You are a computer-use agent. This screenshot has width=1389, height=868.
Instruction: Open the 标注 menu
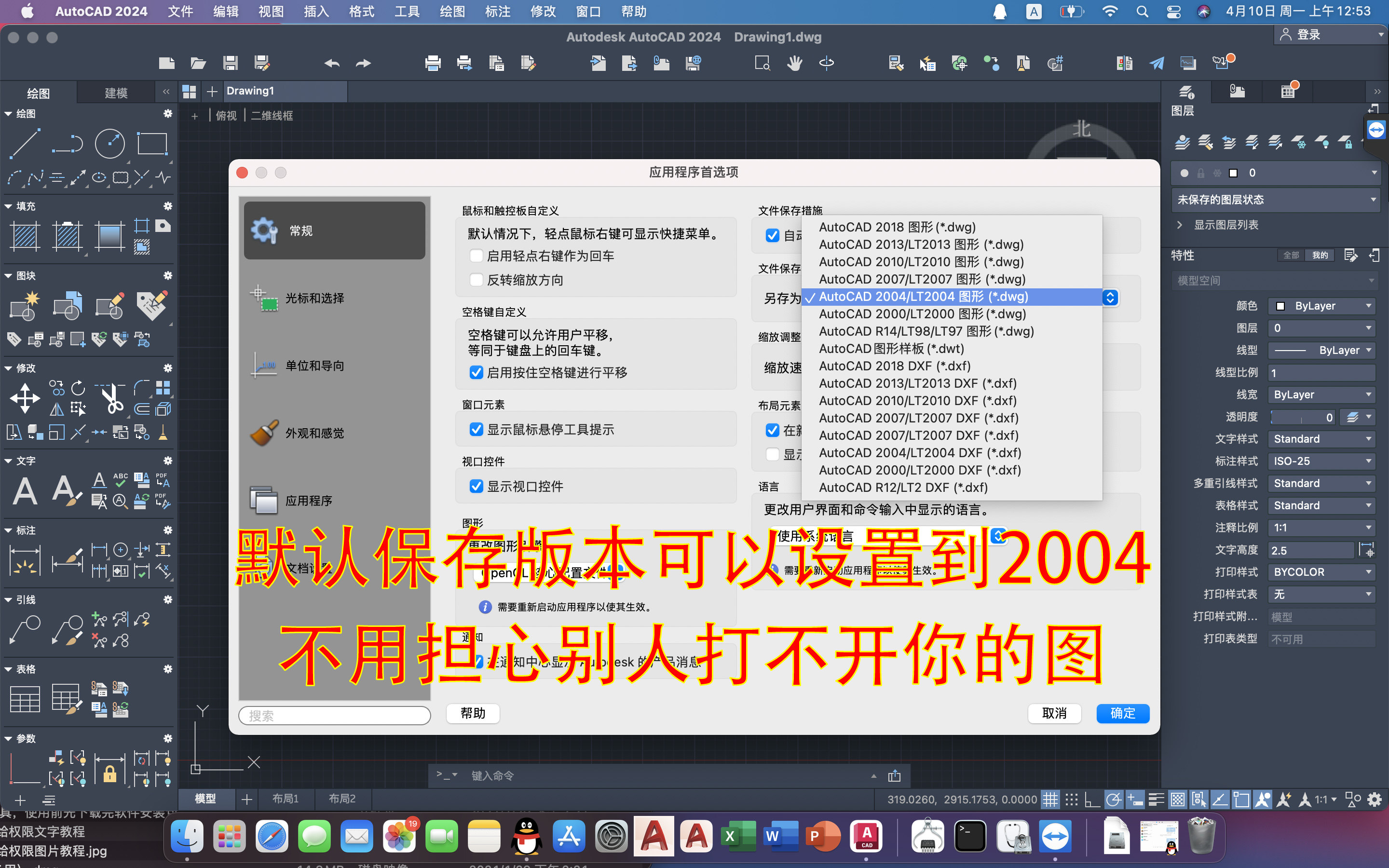pyautogui.click(x=497, y=12)
